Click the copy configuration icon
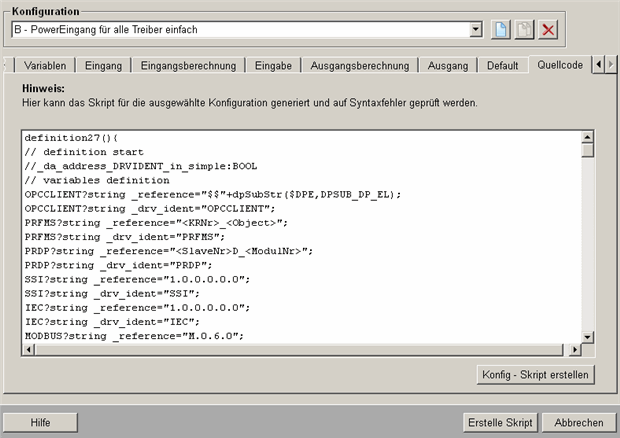The width and height of the screenshot is (620, 438). click(524, 30)
